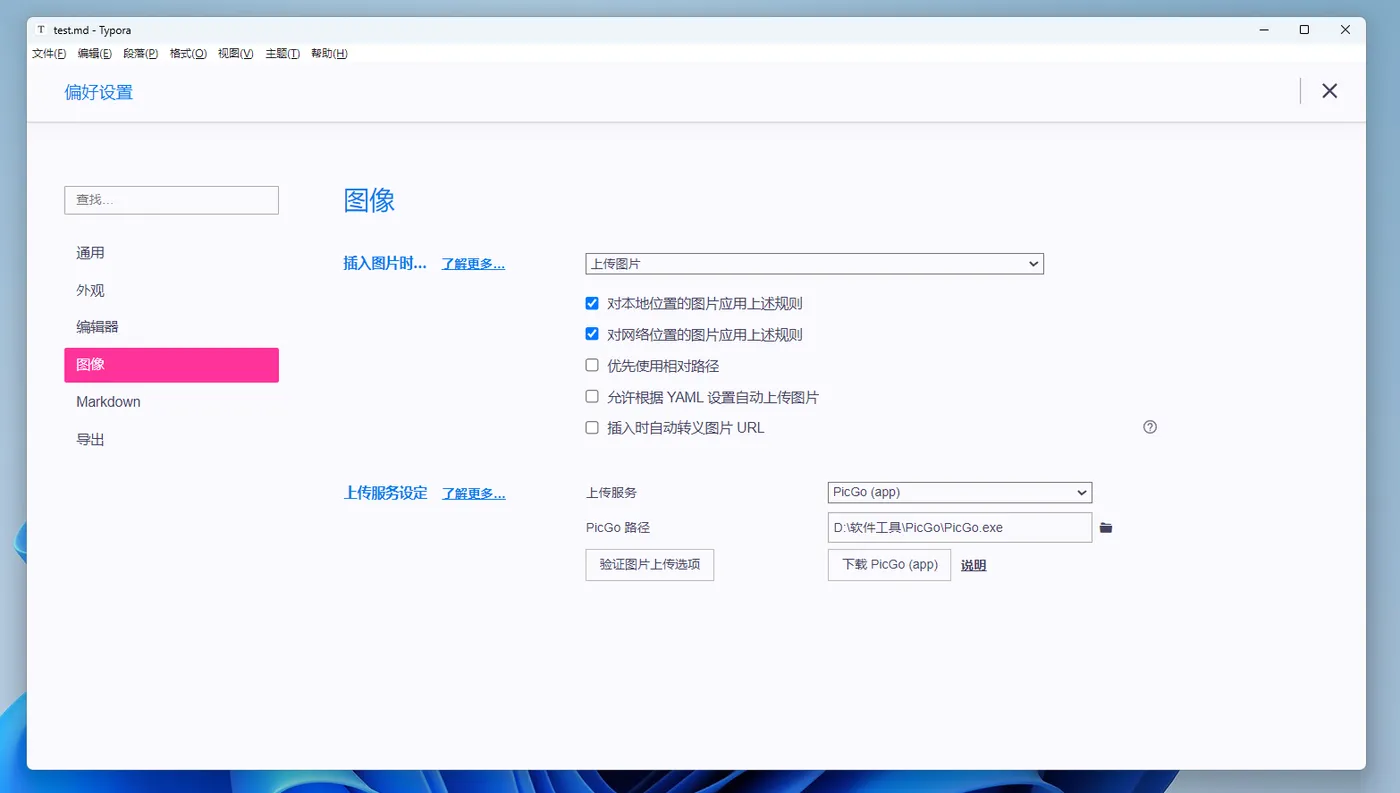
Task: Click the 插入图片时... label
Action: point(385,263)
